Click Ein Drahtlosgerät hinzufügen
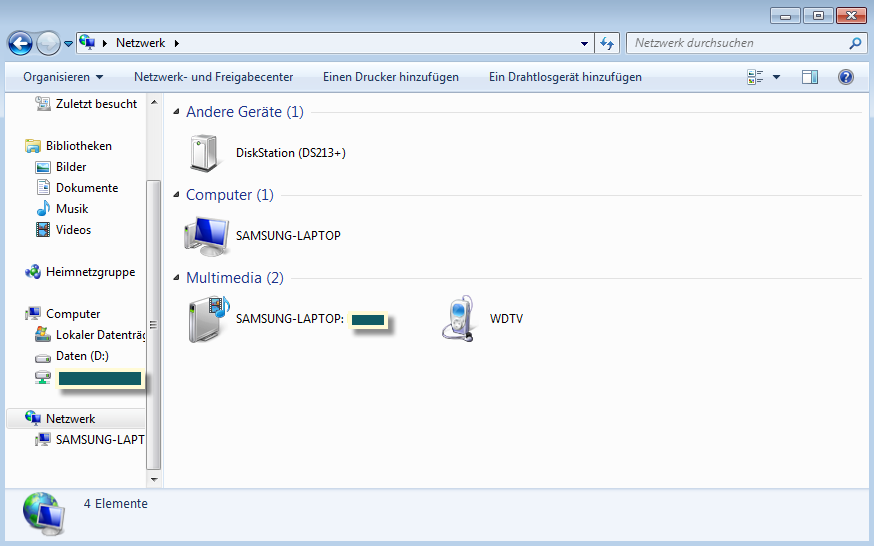The width and height of the screenshot is (874, 546). (x=565, y=77)
